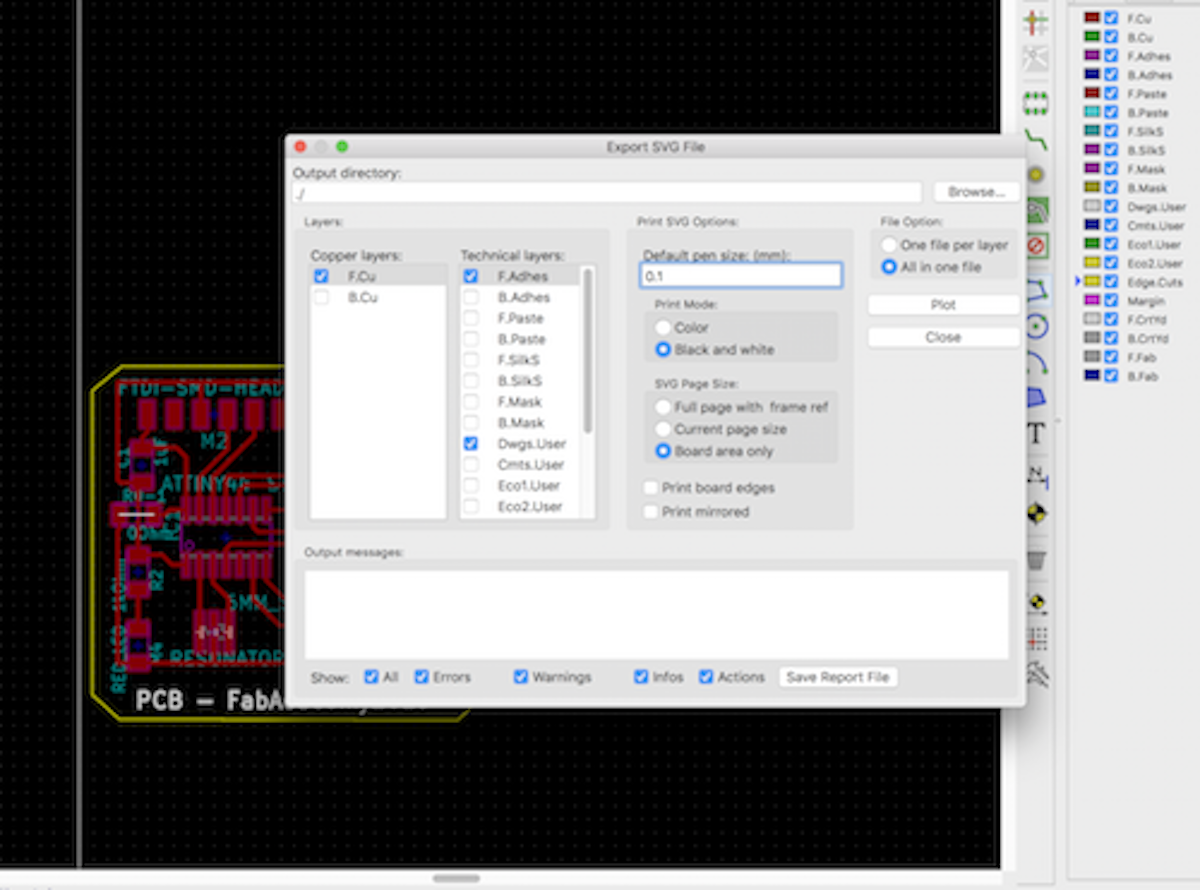Screen dimensions: 1200x890
Task: Hide the Edge.Cuts layer in layers panel
Action: pyautogui.click(x=1111, y=282)
